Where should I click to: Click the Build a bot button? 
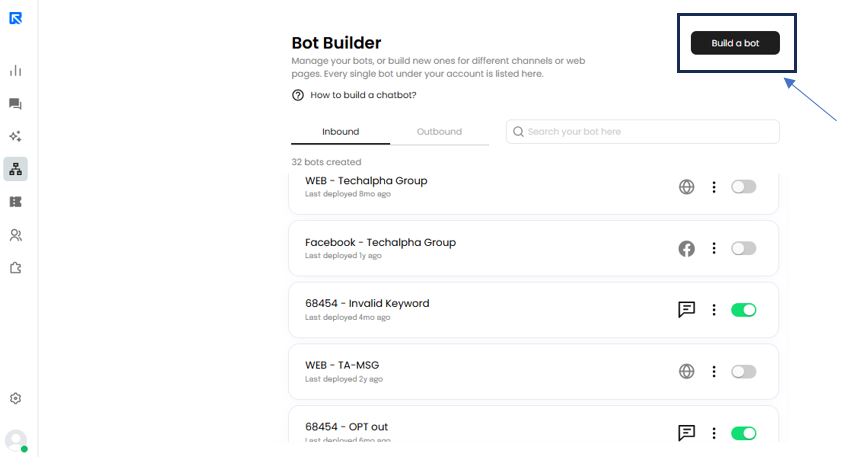(735, 43)
